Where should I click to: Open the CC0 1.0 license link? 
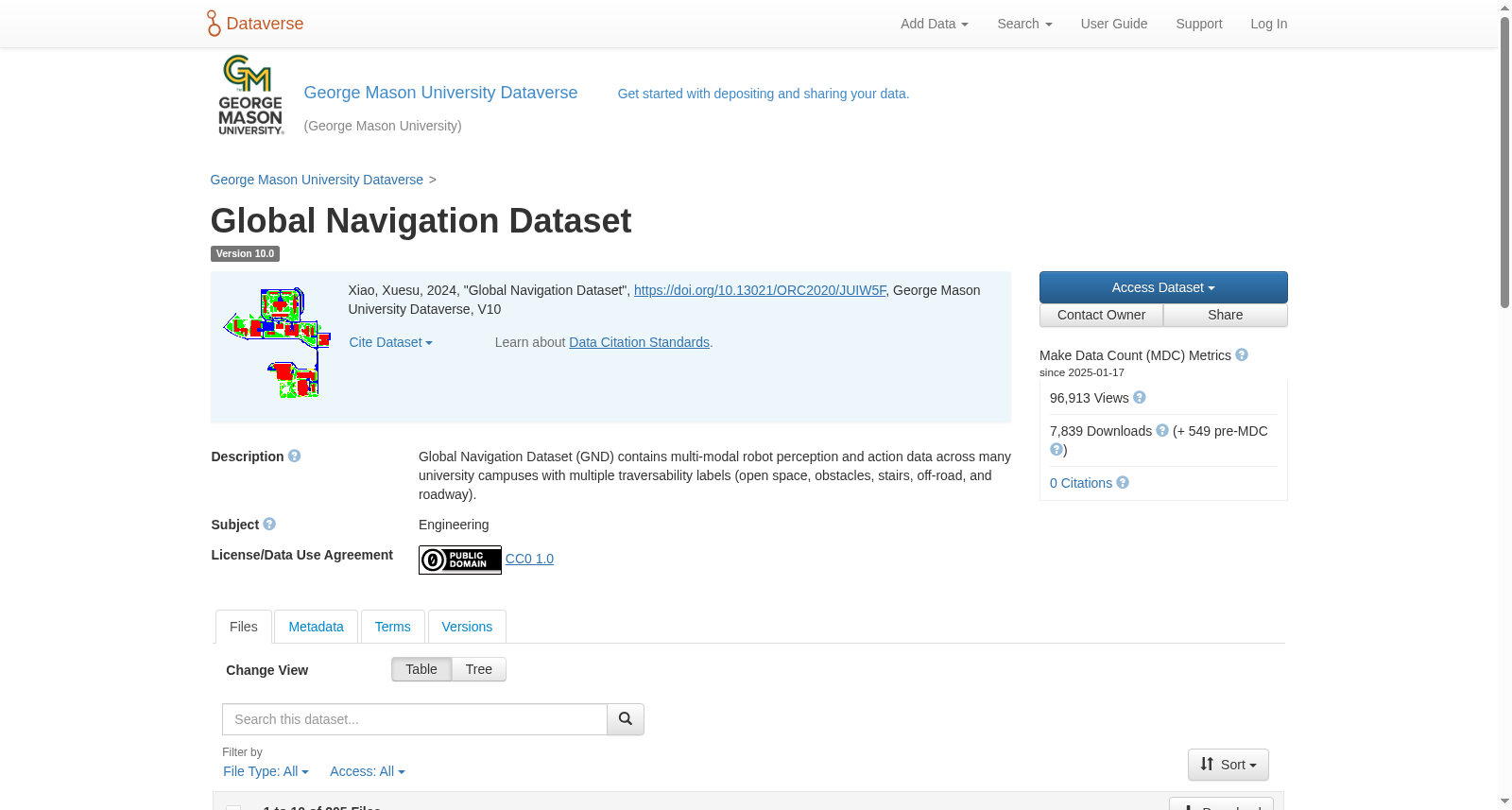tap(529, 559)
